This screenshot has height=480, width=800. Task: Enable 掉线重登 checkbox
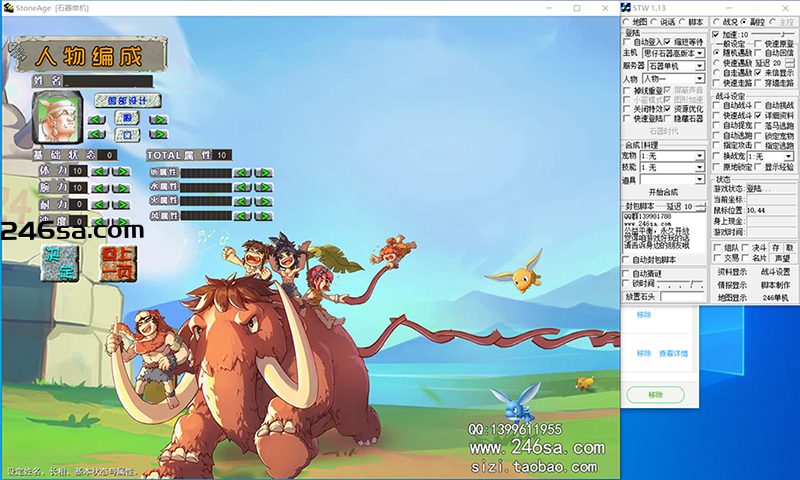click(x=628, y=90)
